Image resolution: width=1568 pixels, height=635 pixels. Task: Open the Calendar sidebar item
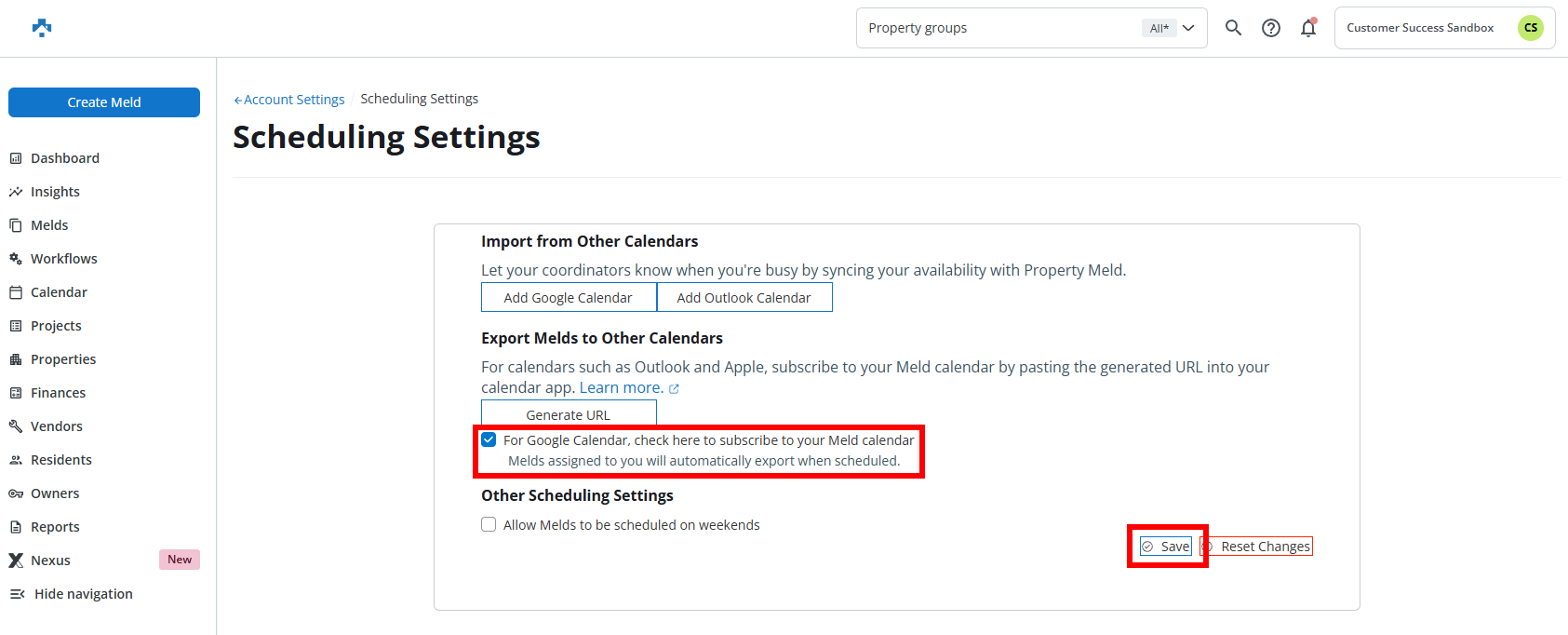coord(59,292)
